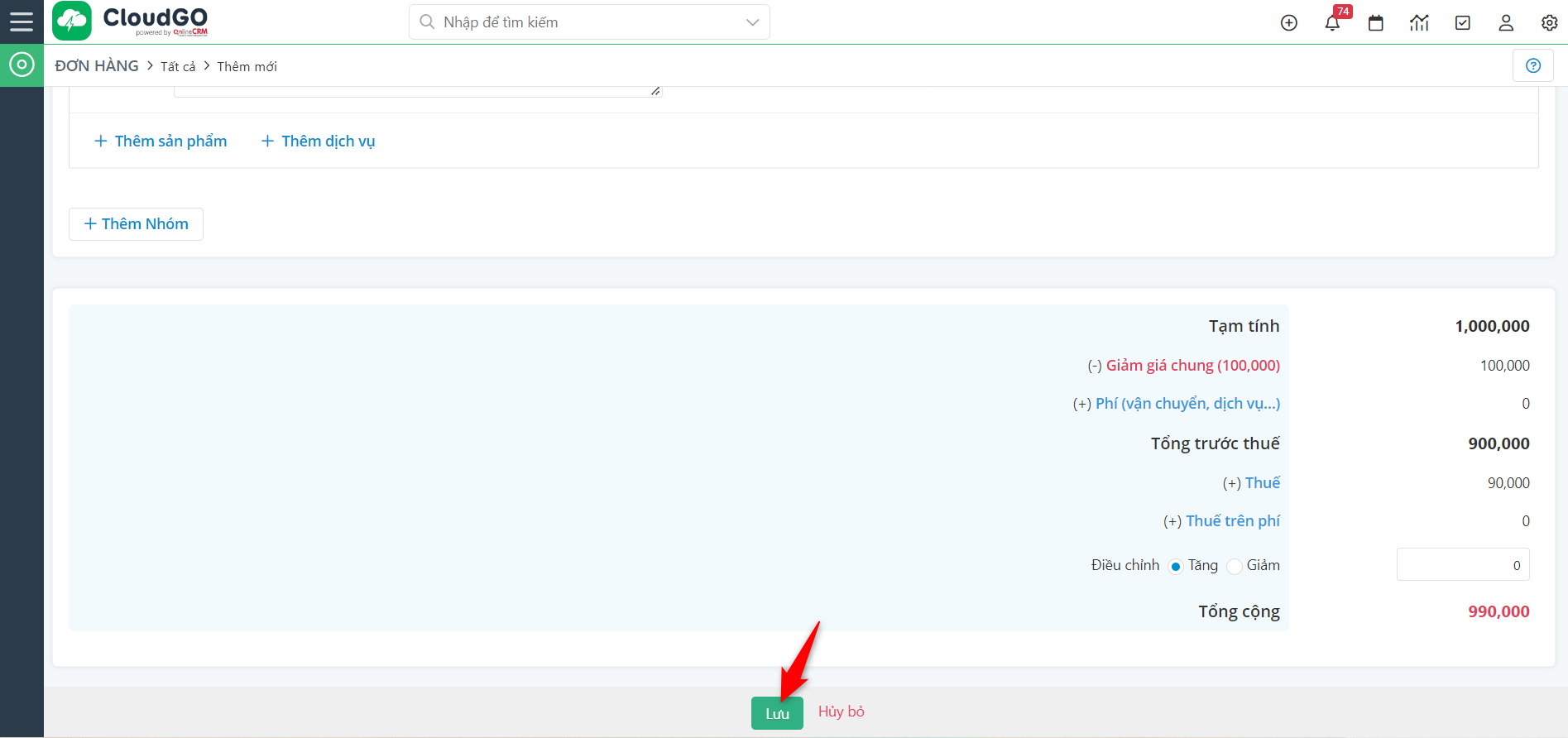This screenshot has width=1568, height=738.
Task: Click the Tổng cộng value 990,000
Action: [1498, 611]
